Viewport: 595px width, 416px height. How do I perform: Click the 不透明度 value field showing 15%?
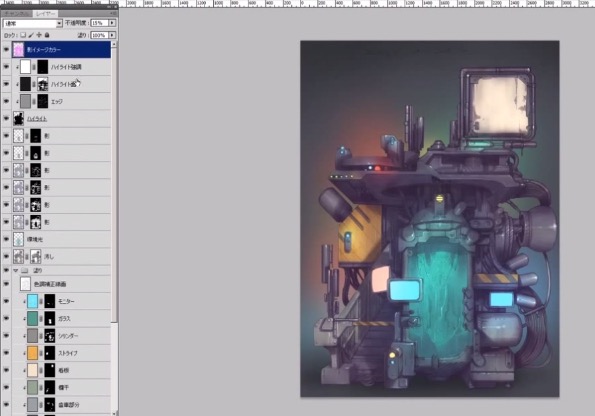(x=100, y=23)
